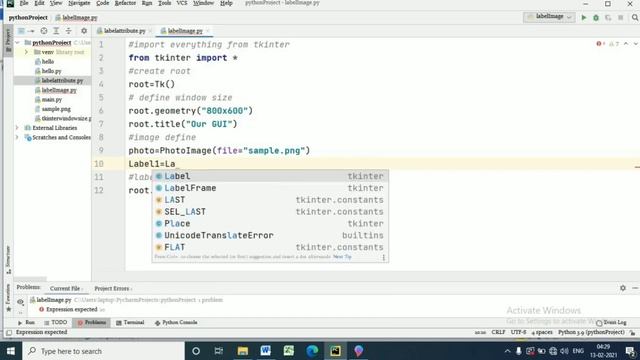Open the VCS menu
This screenshot has height=360, width=640.
tap(182, 3)
